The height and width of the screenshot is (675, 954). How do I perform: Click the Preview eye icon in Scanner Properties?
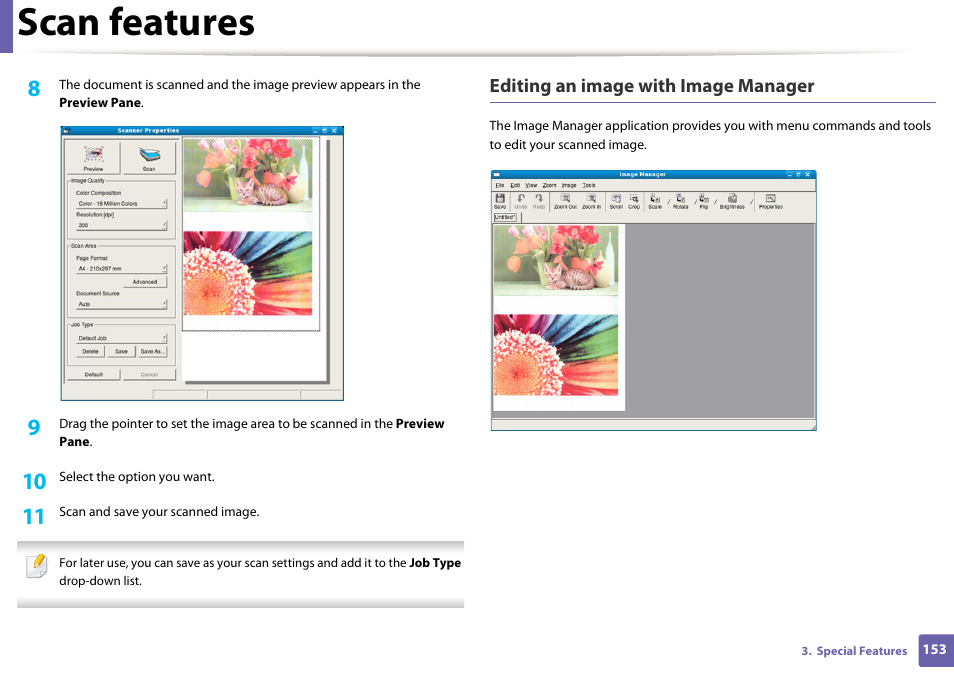point(93,153)
